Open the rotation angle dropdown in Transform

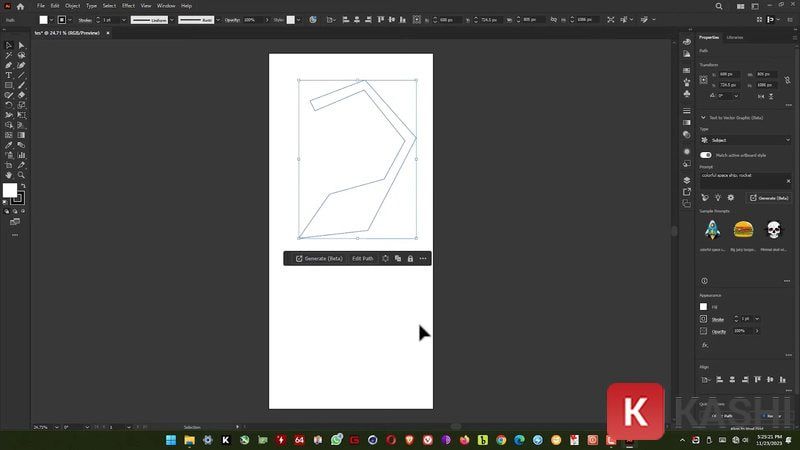pos(736,96)
